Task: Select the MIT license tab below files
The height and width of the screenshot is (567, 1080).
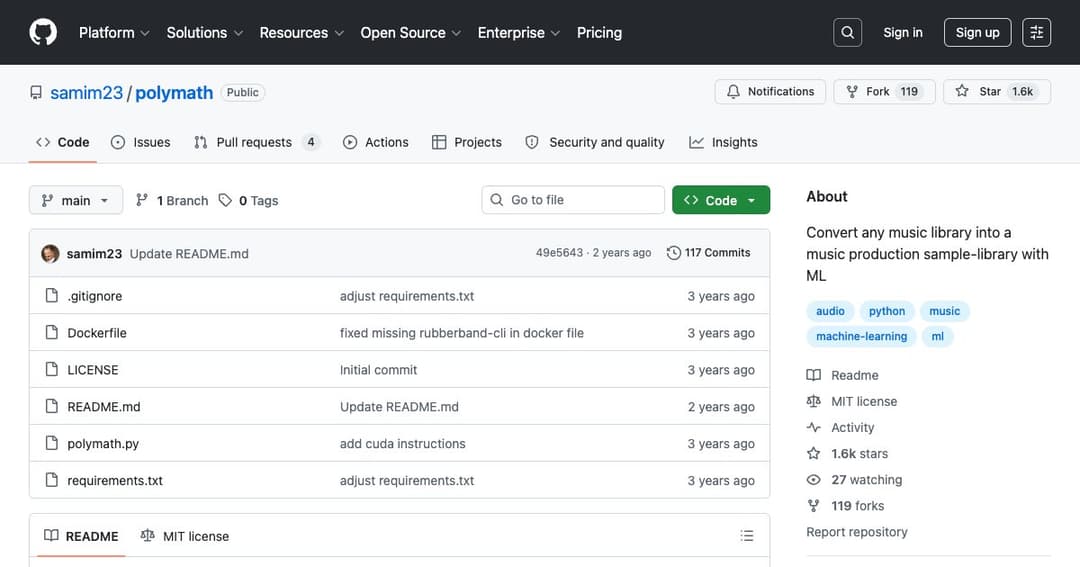Action: click(x=185, y=536)
